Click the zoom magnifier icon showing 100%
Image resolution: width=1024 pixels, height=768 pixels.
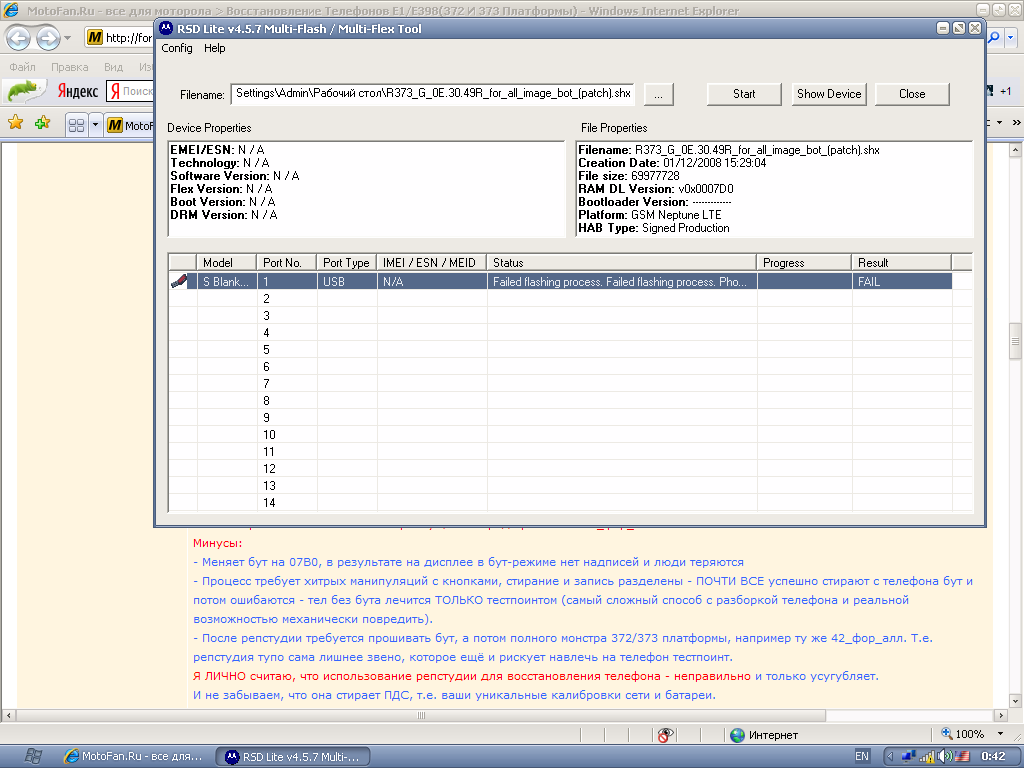946,733
